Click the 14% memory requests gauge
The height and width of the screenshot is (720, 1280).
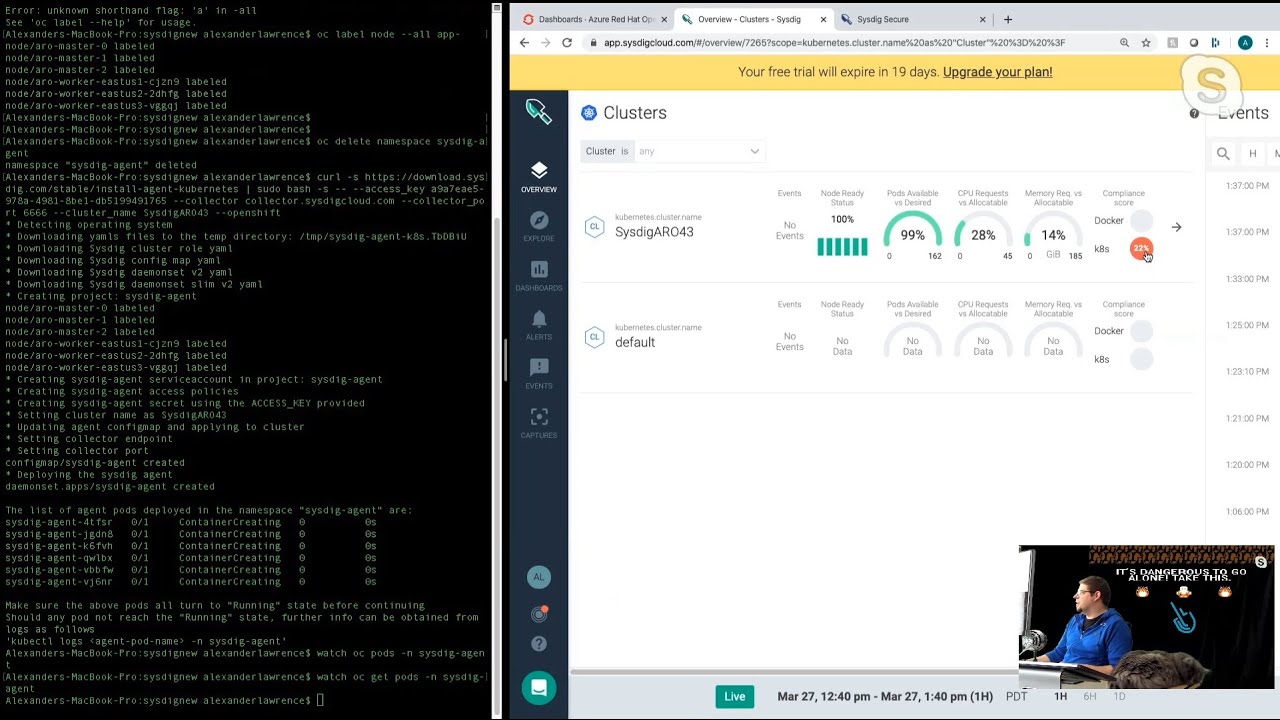1053,235
